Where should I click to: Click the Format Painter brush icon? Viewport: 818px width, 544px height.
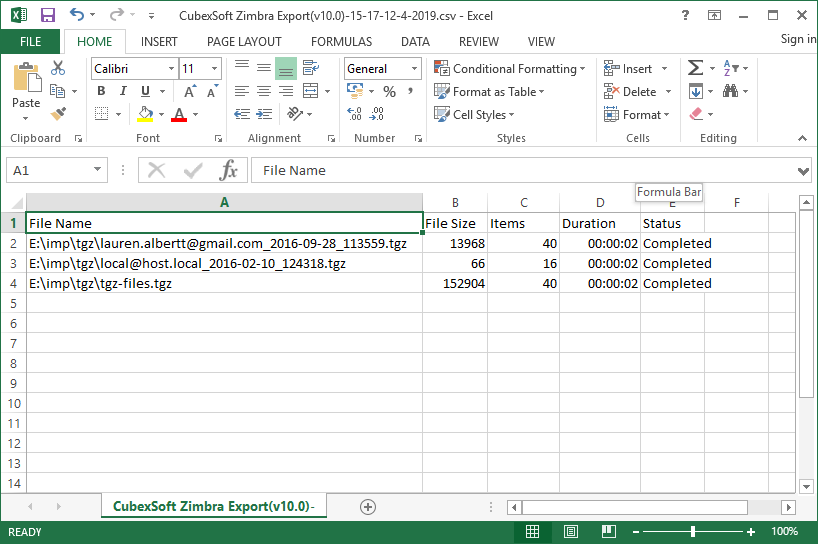[58, 114]
